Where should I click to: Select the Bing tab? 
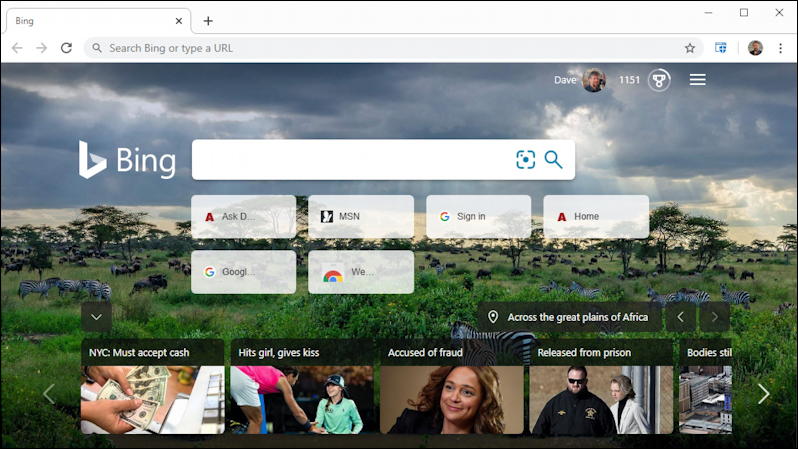coord(99,21)
